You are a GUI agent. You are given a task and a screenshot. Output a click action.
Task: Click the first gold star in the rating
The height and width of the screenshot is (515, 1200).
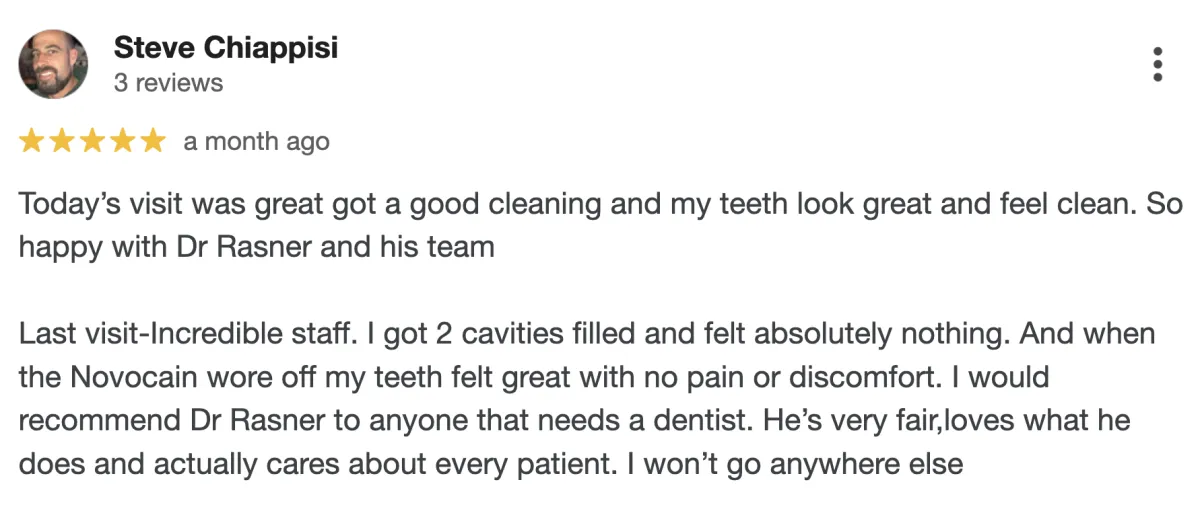point(31,142)
